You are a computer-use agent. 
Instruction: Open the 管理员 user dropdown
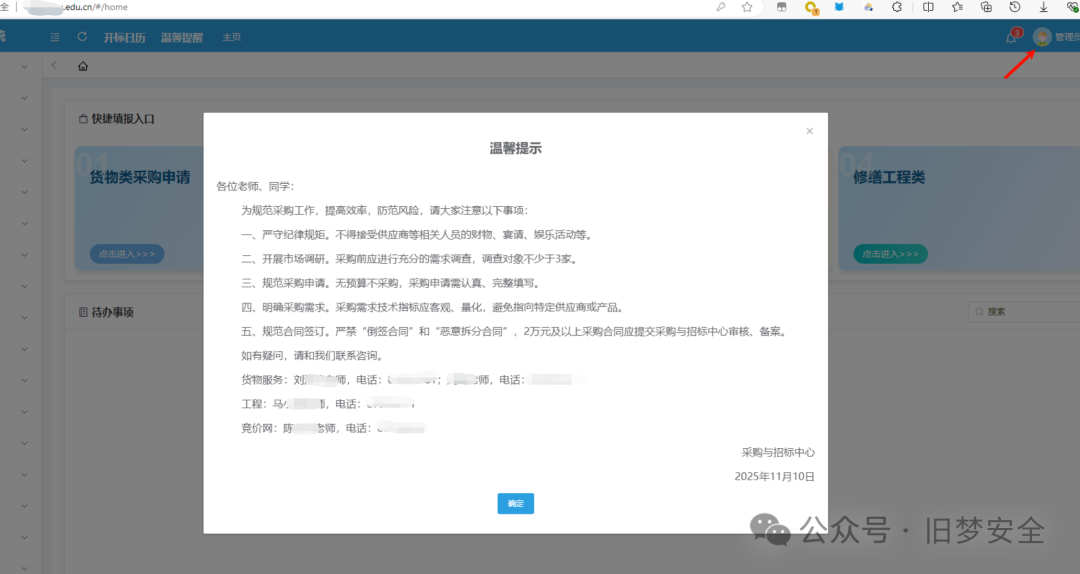1067,37
